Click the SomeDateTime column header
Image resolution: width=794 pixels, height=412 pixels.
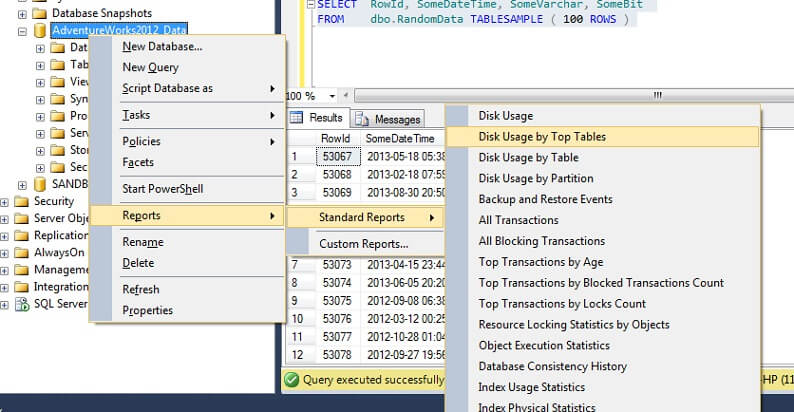click(400, 139)
